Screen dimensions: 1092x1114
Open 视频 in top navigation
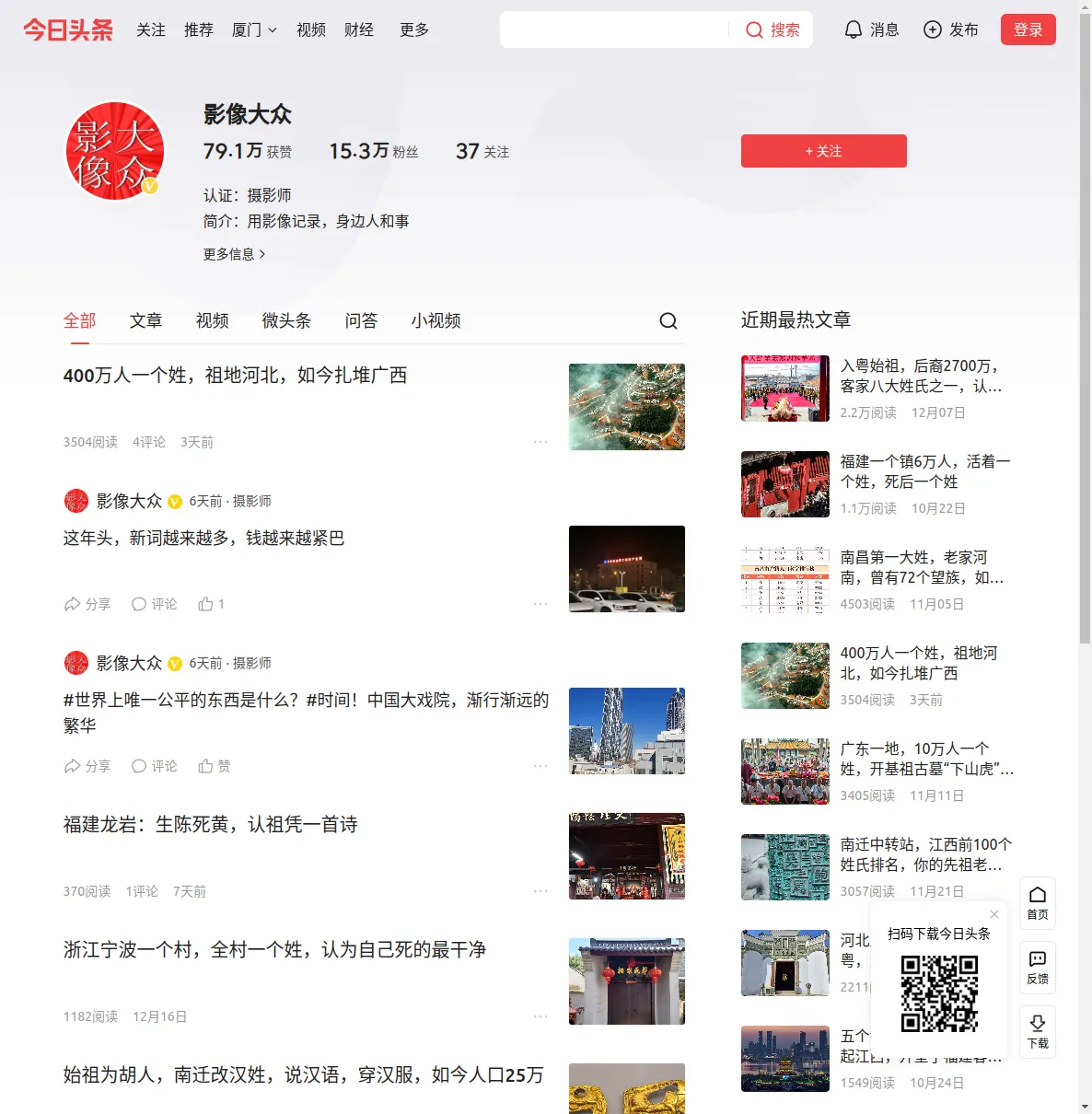click(311, 29)
